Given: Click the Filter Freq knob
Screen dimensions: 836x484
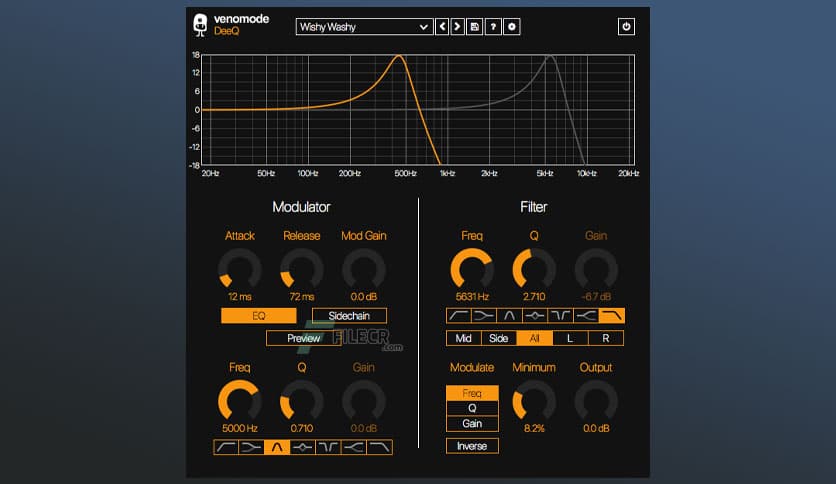Looking at the screenshot, I should pos(472,269).
